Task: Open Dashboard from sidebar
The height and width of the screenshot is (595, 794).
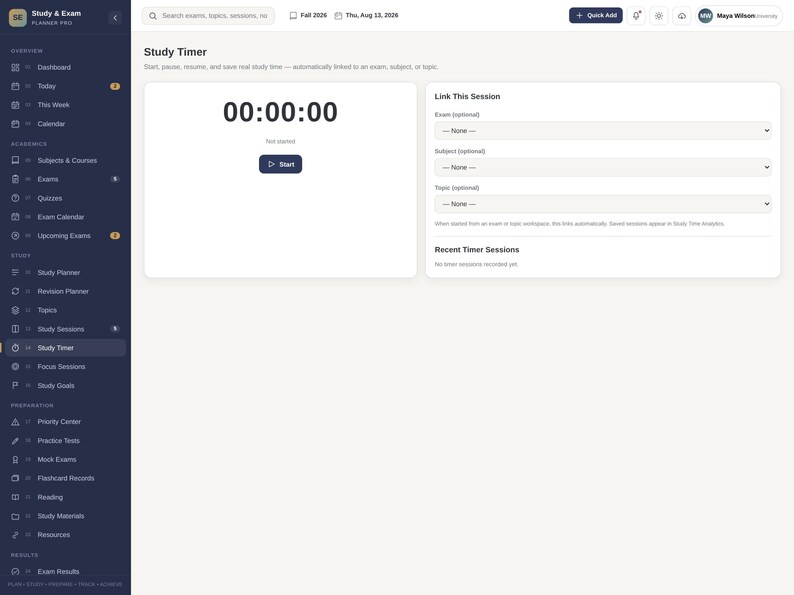Action: point(65,67)
